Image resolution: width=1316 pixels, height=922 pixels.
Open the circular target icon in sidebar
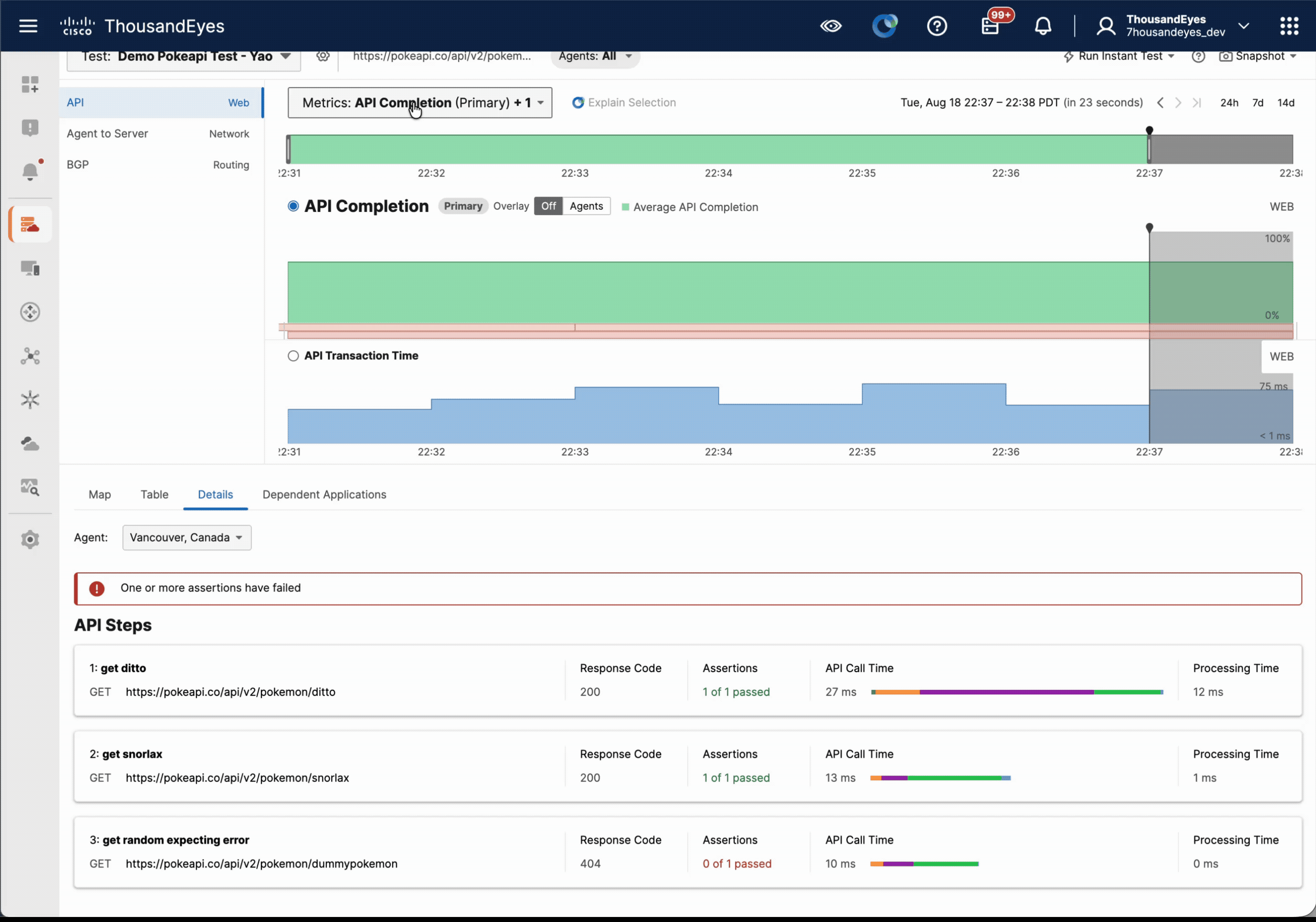click(30, 312)
